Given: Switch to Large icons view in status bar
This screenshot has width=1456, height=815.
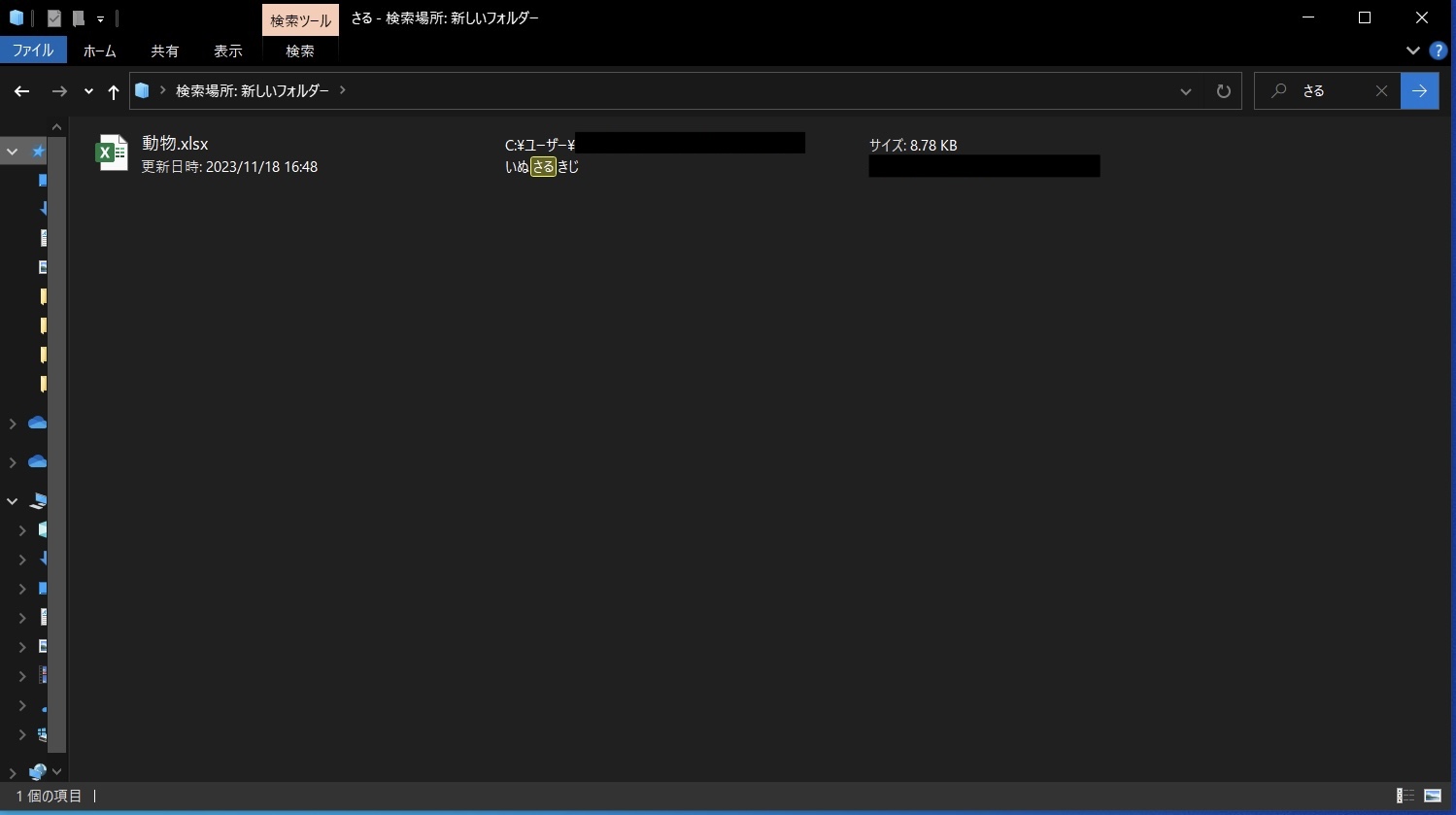Looking at the screenshot, I should [x=1433, y=796].
